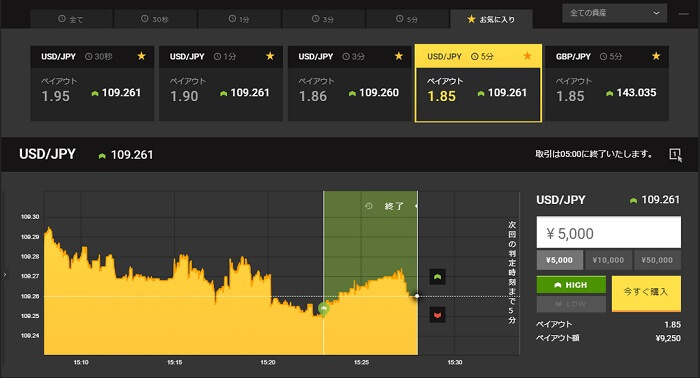Switch to the 5分 tab
This screenshot has width=700, height=378.
[407, 19]
